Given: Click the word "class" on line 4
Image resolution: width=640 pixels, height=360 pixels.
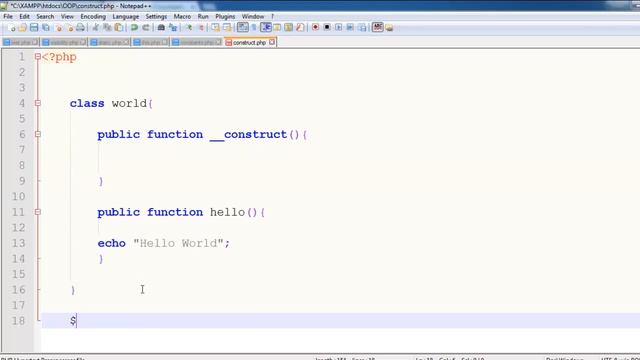Looking at the screenshot, I should [87, 103].
